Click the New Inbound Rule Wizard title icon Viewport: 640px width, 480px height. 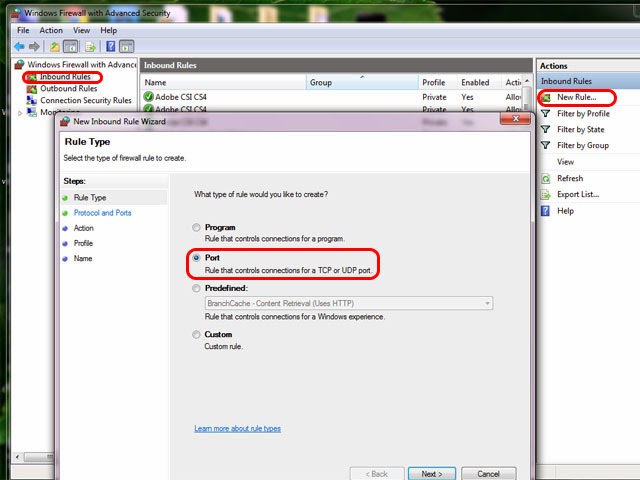coord(65,121)
